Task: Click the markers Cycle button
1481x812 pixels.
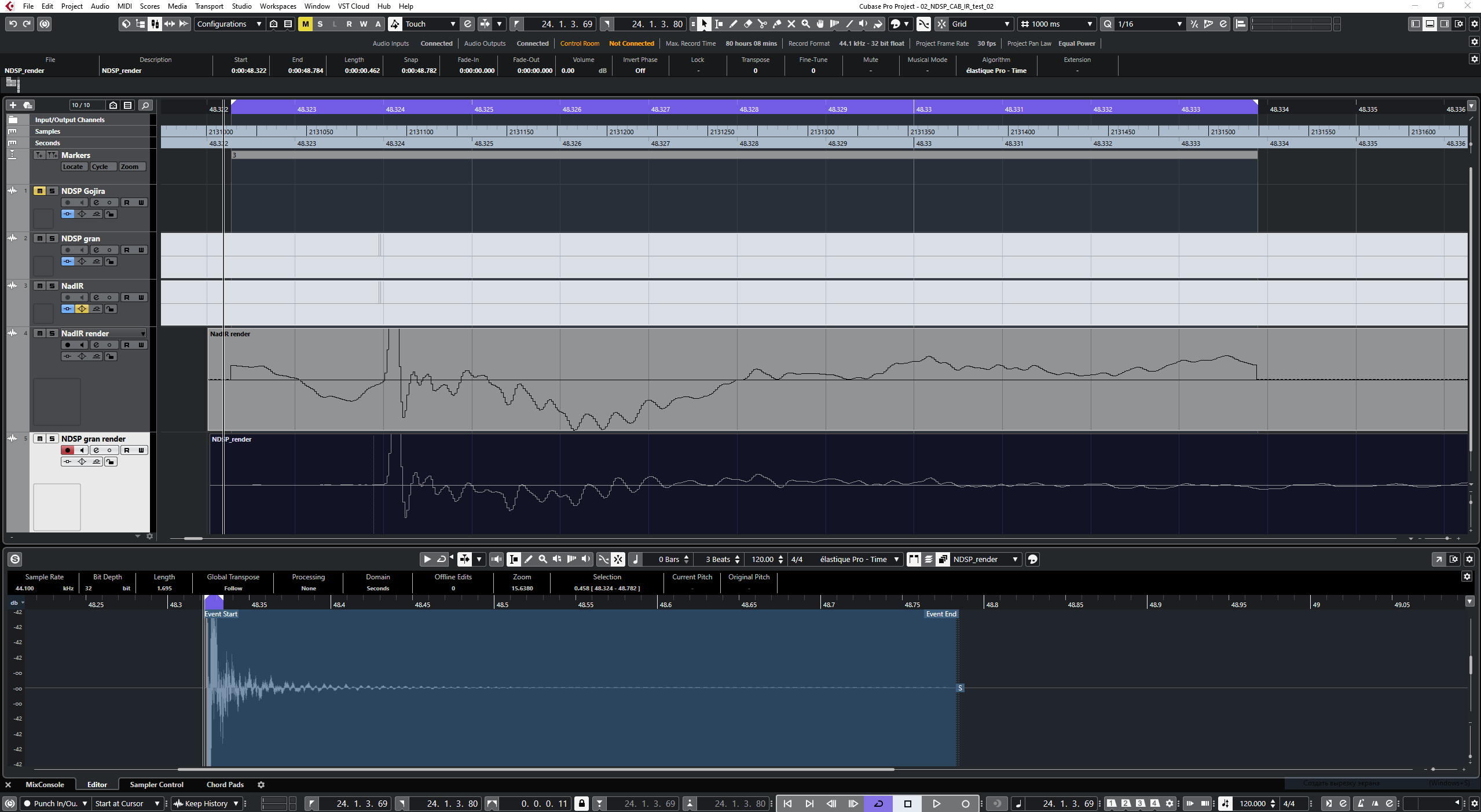Action: pos(100,167)
